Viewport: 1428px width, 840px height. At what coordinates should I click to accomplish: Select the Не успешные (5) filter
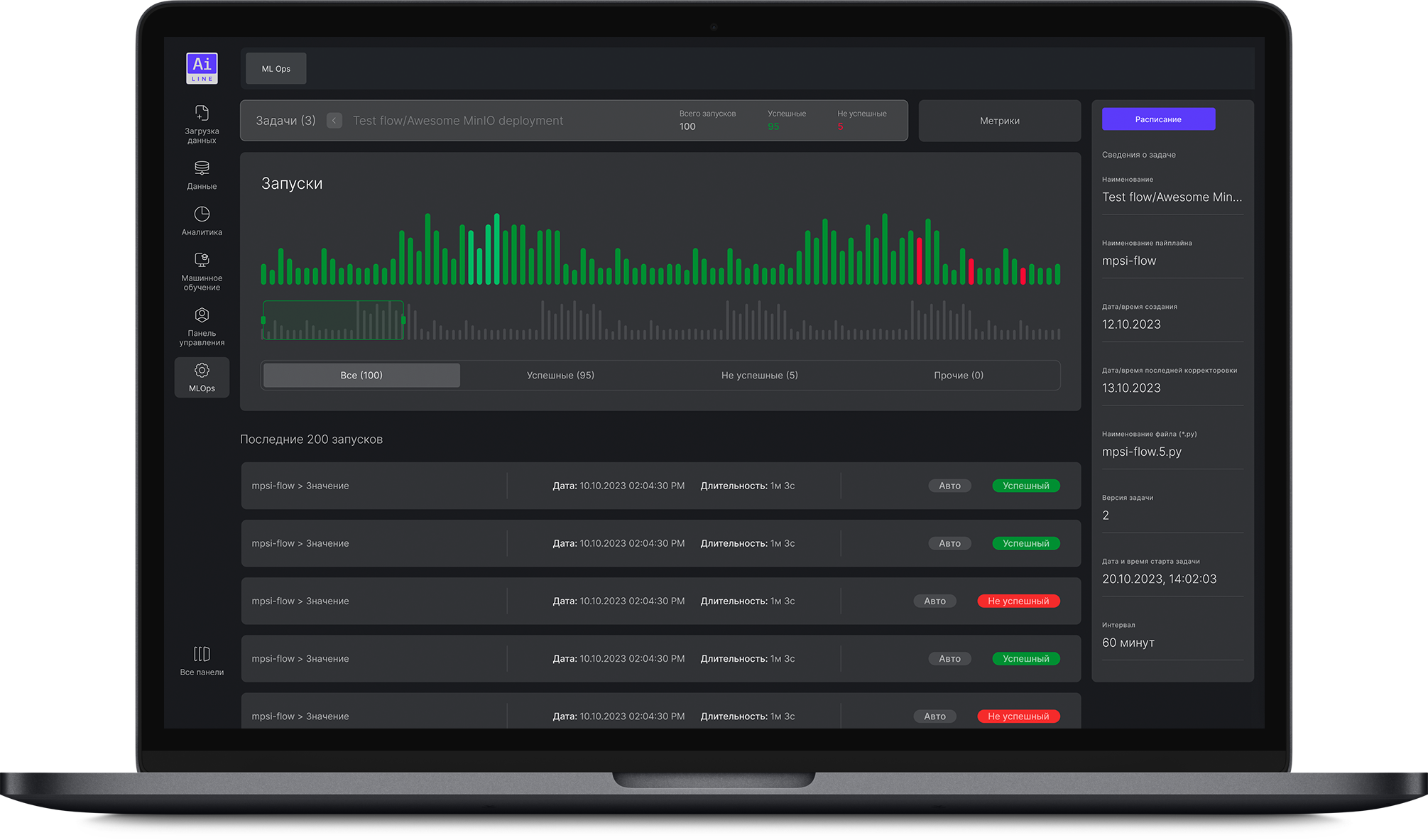pos(759,375)
